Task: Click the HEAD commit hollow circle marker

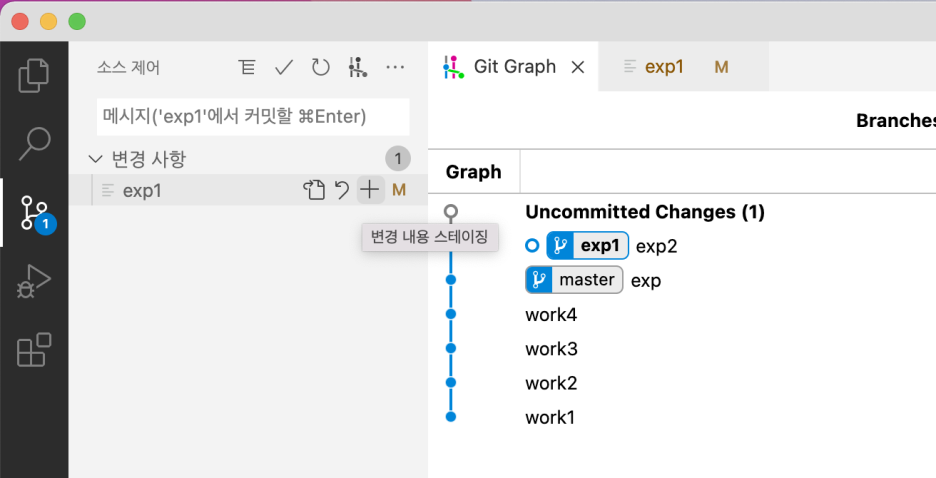Action: (532, 245)
